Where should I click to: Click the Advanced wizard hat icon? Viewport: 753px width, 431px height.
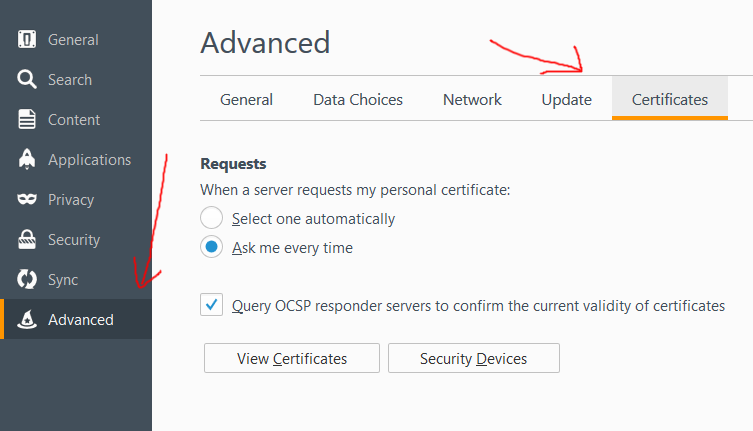pos(27,319)
